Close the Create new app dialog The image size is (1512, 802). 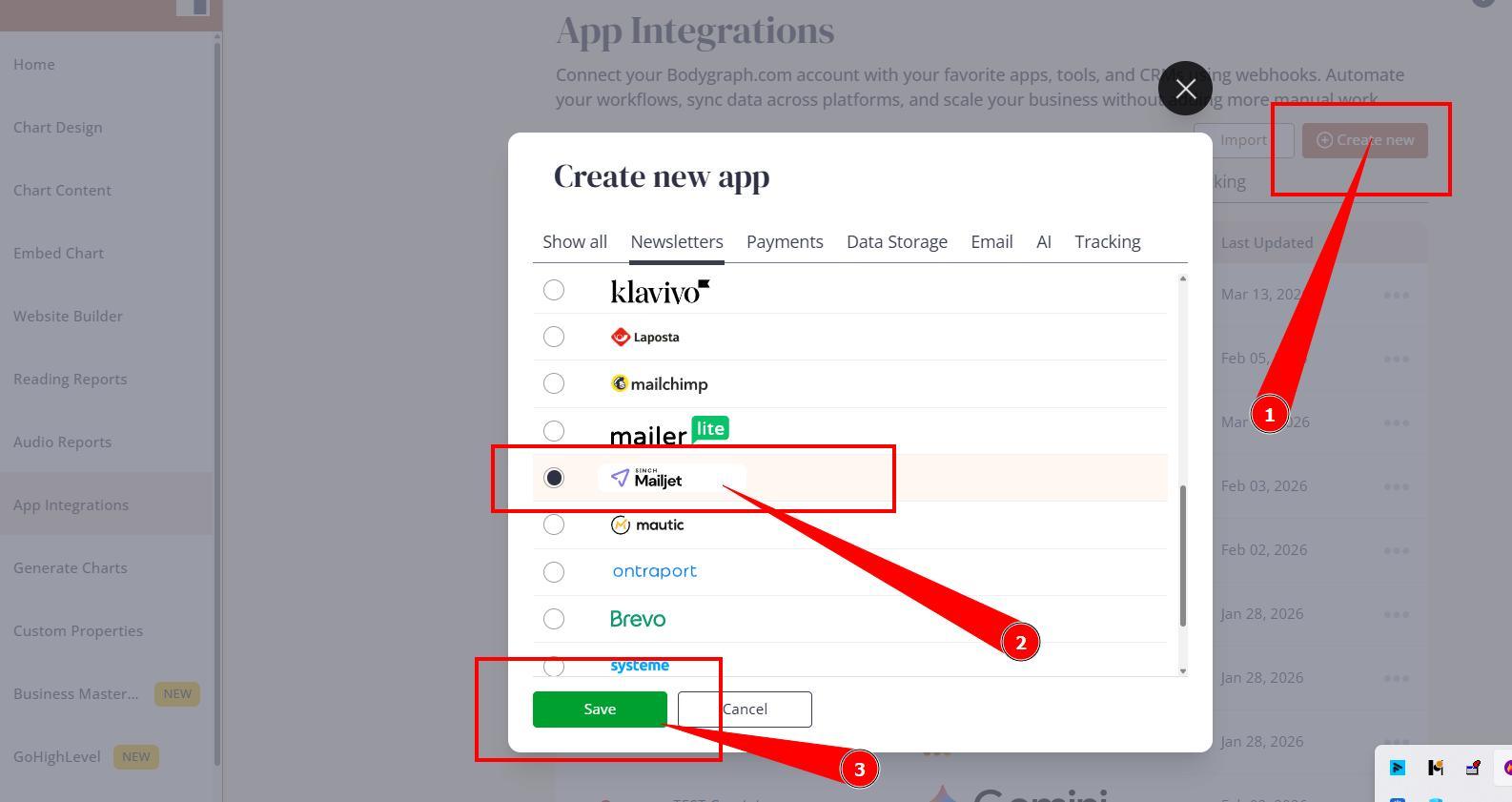point(1185,89)
